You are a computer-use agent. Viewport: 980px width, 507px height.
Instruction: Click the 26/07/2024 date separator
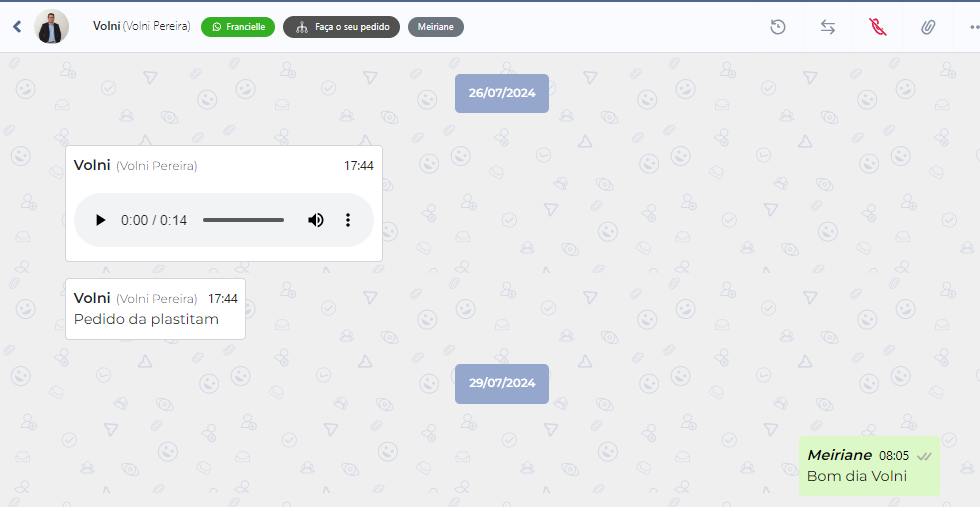[x=502, y=93]
